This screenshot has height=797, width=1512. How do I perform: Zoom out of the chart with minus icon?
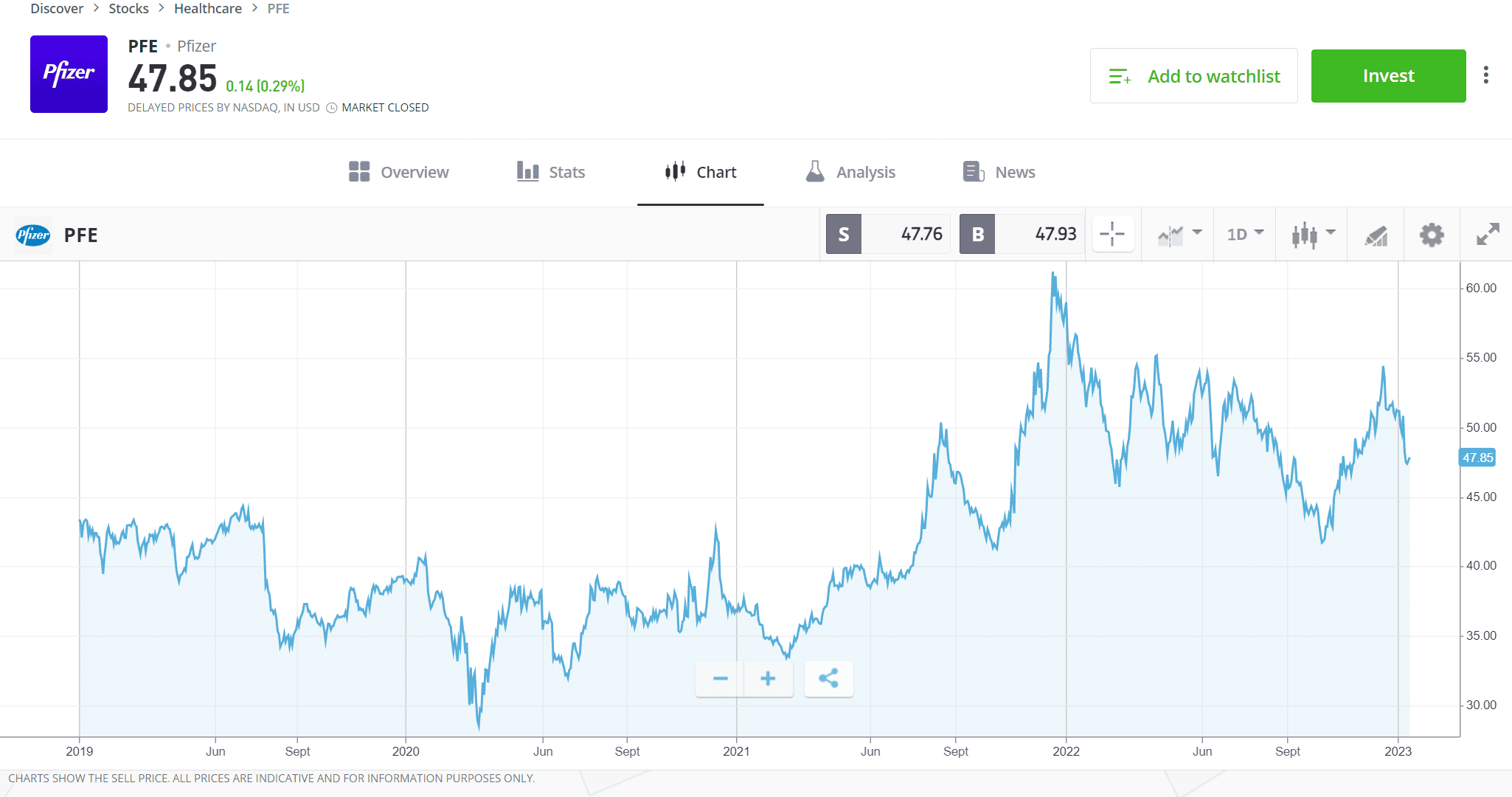(x=719, y=678)
